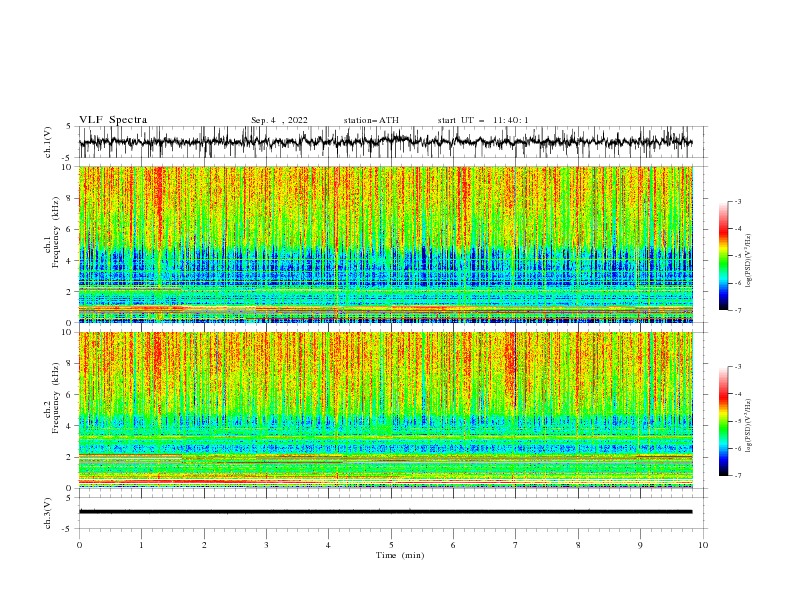Click the 'station=ATH' label
The width and height of the screenshot is (792, 612).
[371, 120]
